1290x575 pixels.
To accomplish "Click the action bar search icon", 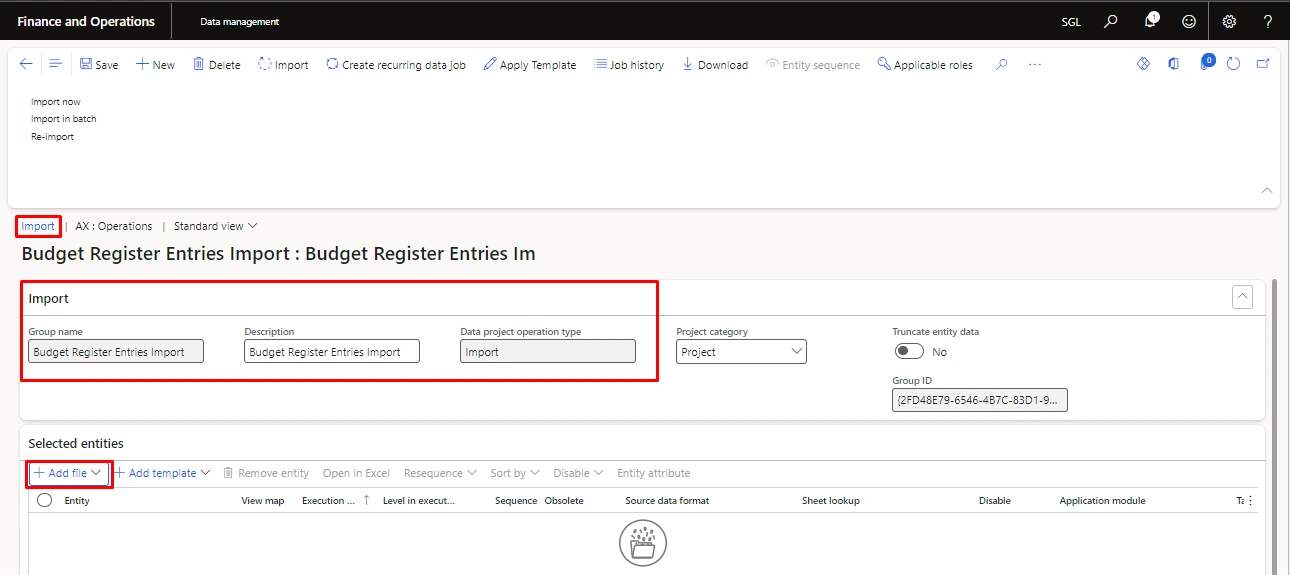I will click(1001, 64).
